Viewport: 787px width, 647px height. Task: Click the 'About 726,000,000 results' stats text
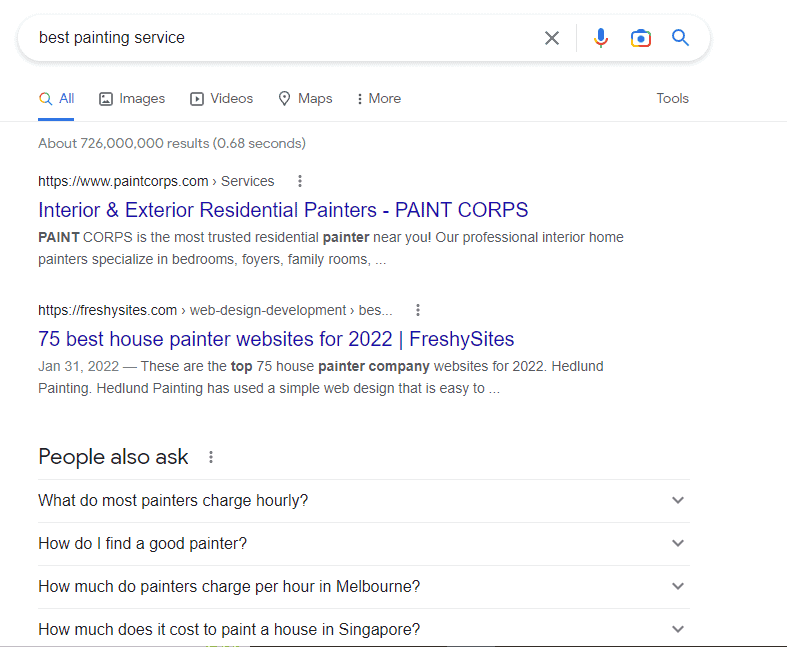172,143
